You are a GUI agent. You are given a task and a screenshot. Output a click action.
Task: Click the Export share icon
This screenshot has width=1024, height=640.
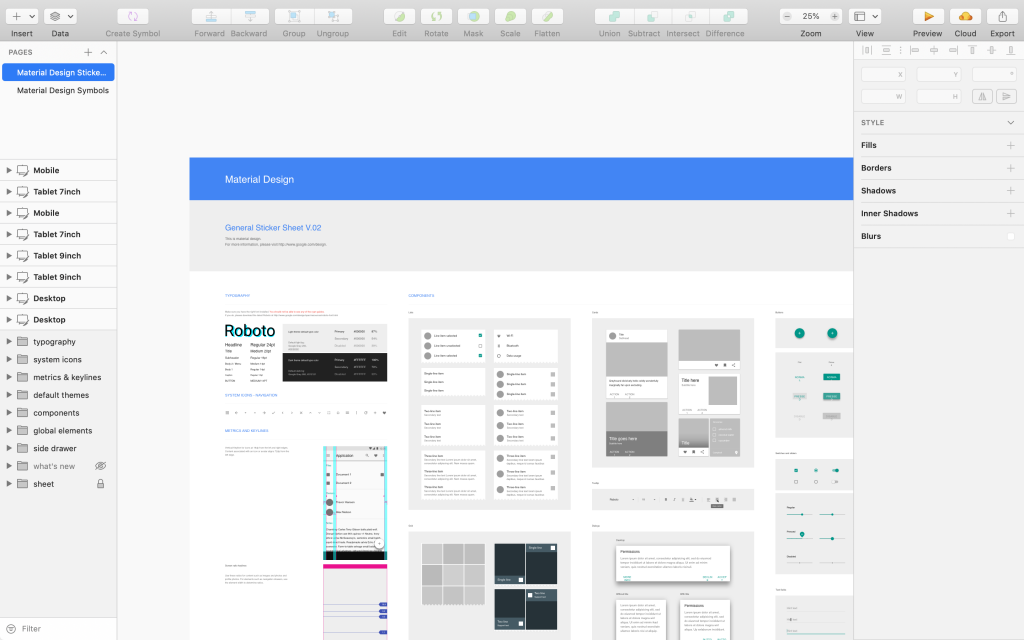click(1002, 16)
